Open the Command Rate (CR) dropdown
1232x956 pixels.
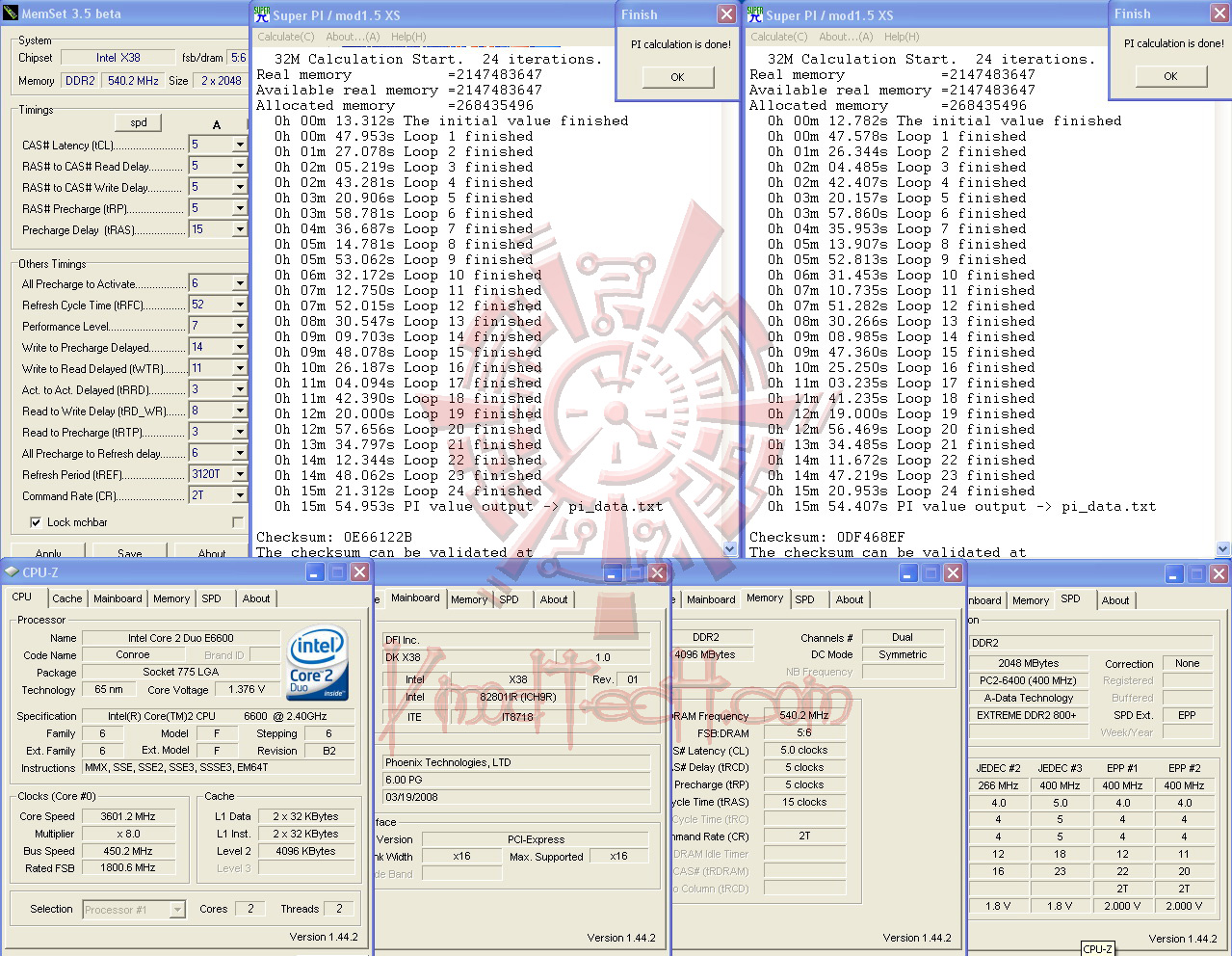(239, 495)
